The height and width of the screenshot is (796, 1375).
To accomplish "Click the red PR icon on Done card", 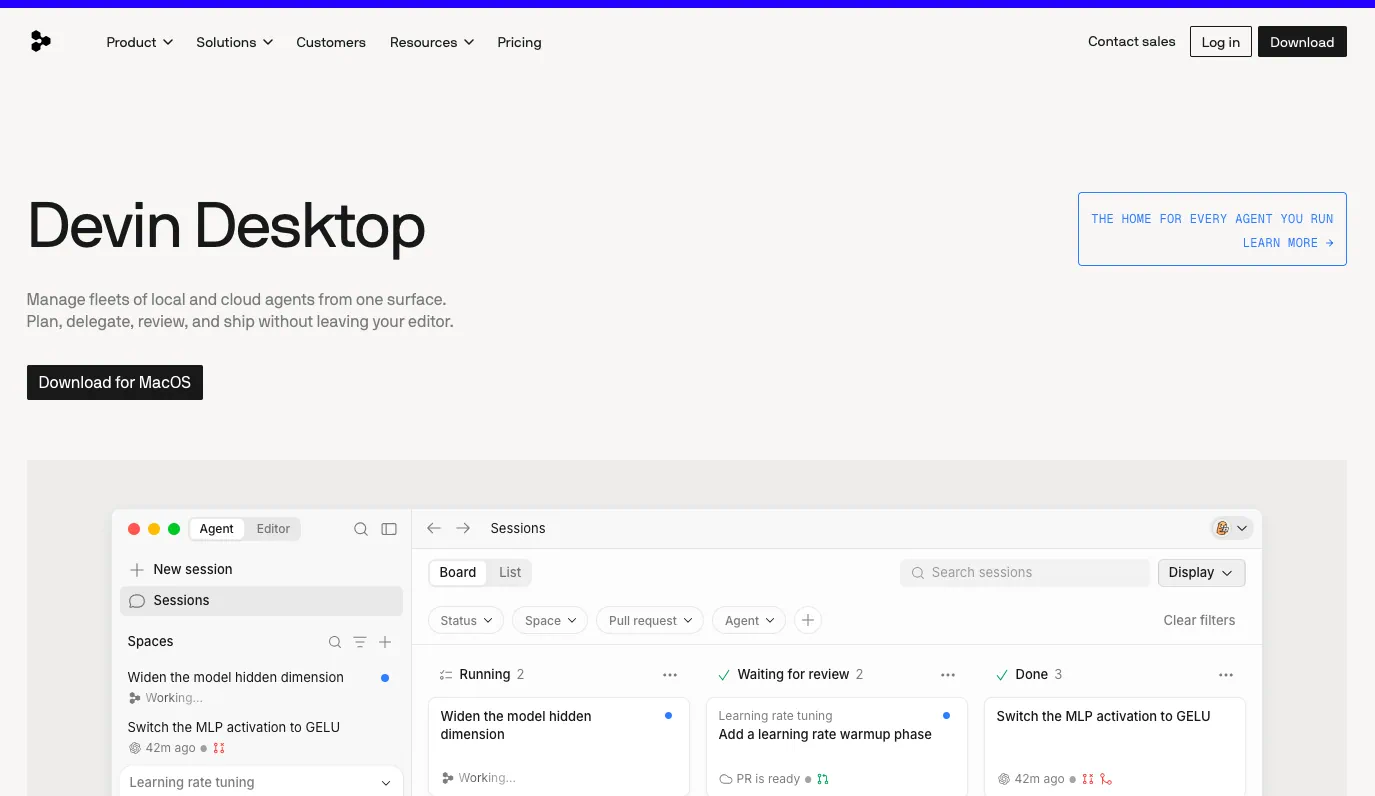I will click(1088, 779).
